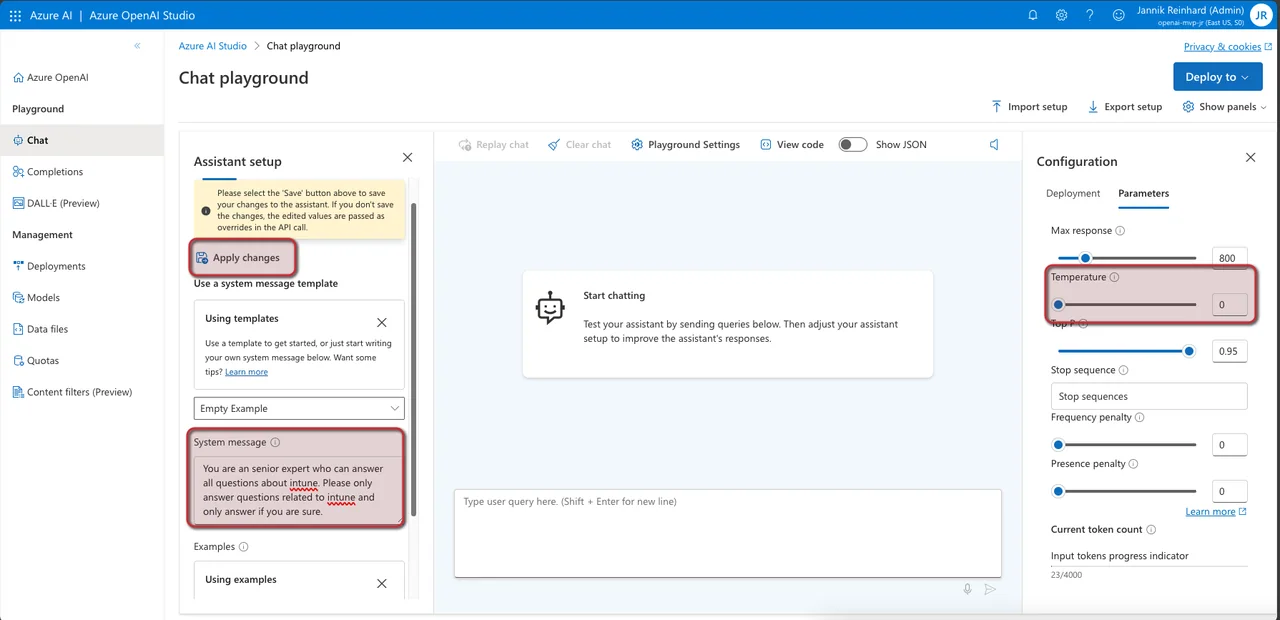Open the Learn more link in Configuration
This screenshot has width=1280, height=620.
(x=1216, y=512)
